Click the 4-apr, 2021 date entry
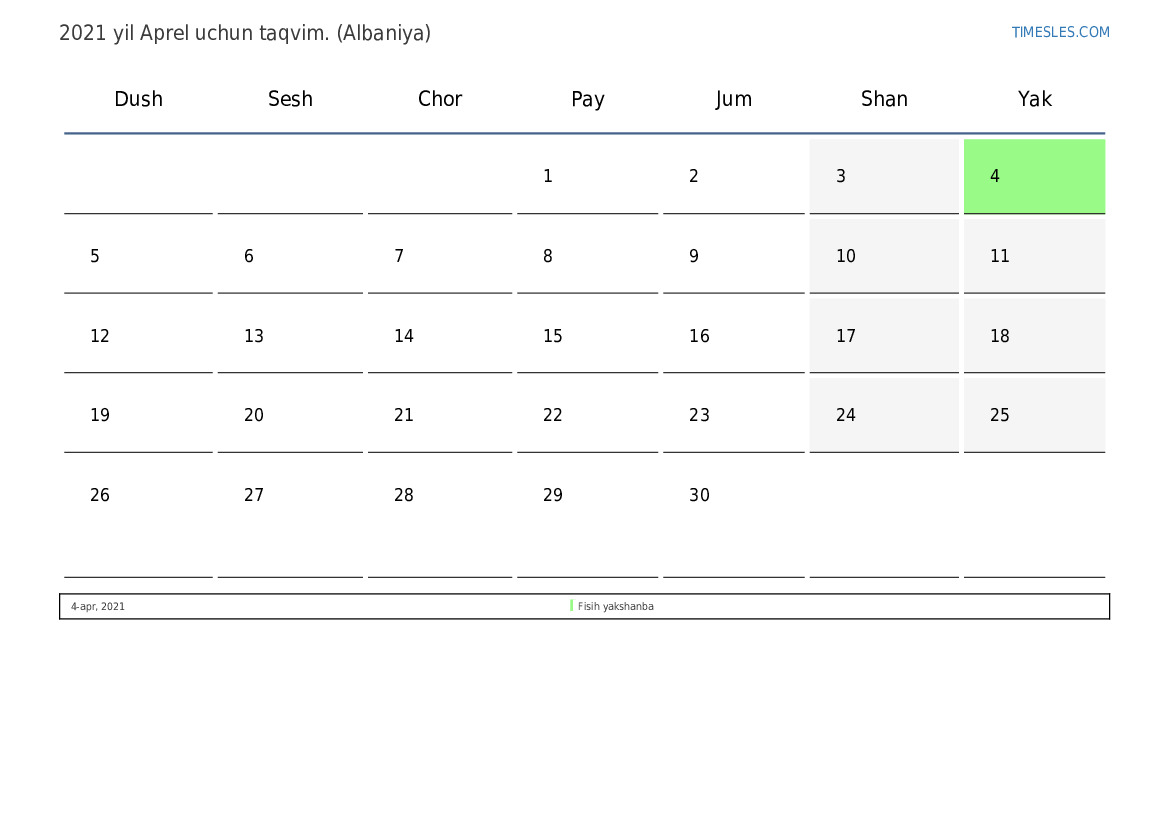This screenshot has height=827, width=1169. click(98, 606)
